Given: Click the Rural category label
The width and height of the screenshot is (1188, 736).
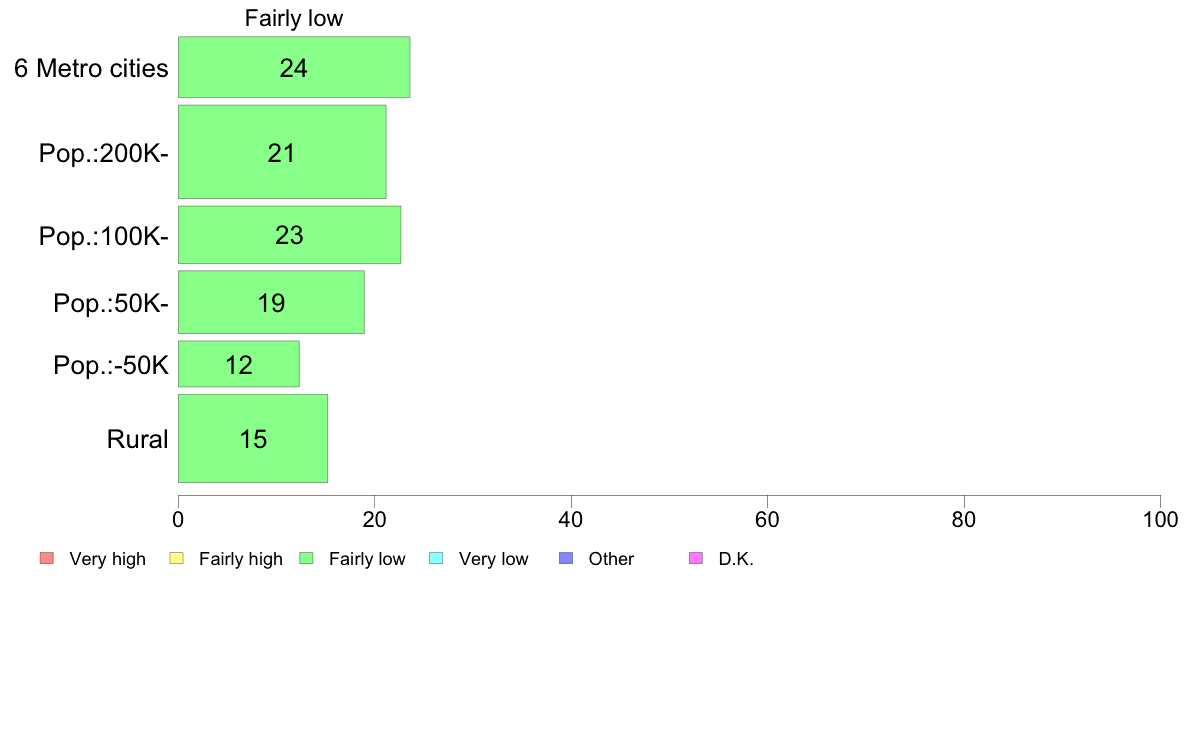Looking at the screenshot, I should [137, 439].
